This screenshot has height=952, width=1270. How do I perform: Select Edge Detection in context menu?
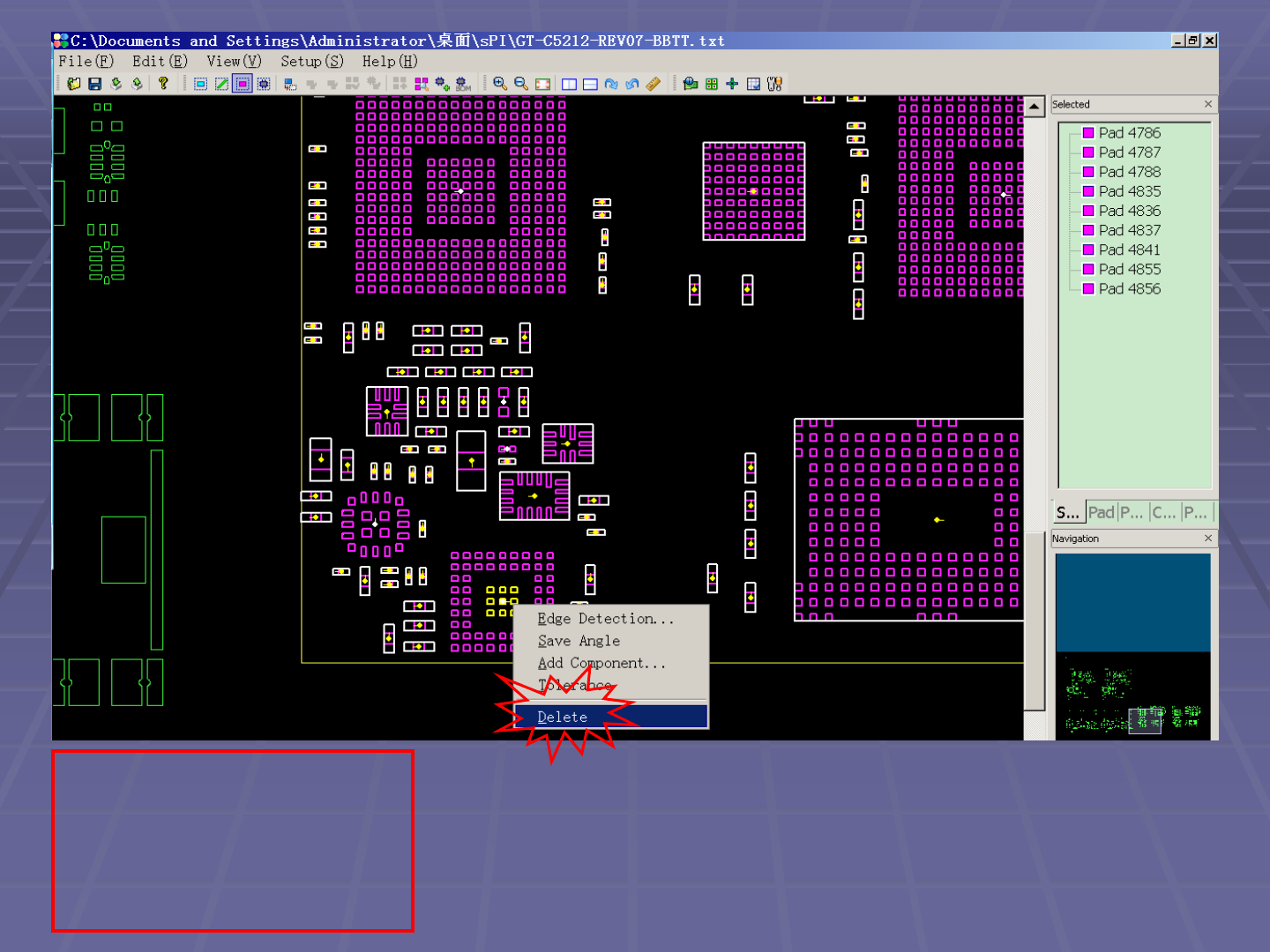click(605, 619)
